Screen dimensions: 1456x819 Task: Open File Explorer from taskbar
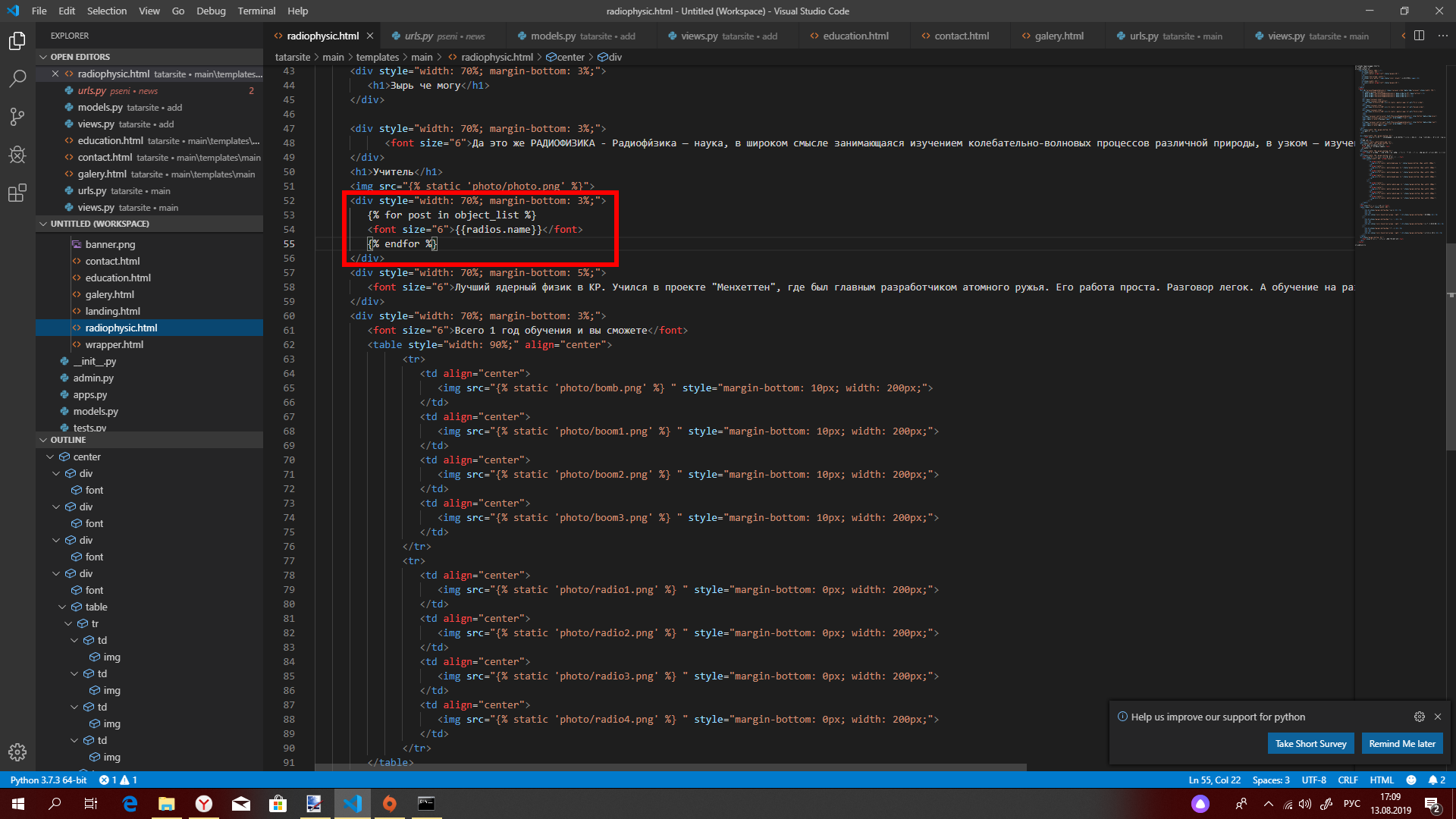(167, 804)
